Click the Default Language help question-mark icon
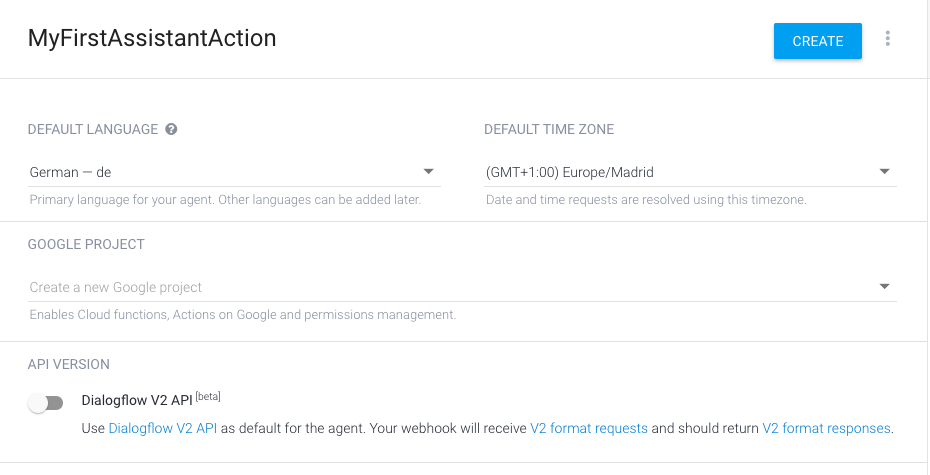The image size is (930, 475). point(171,129)
